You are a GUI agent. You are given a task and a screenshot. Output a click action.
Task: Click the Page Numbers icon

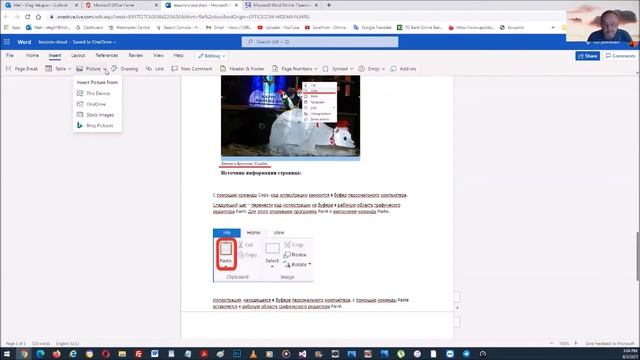click(275, 69)
